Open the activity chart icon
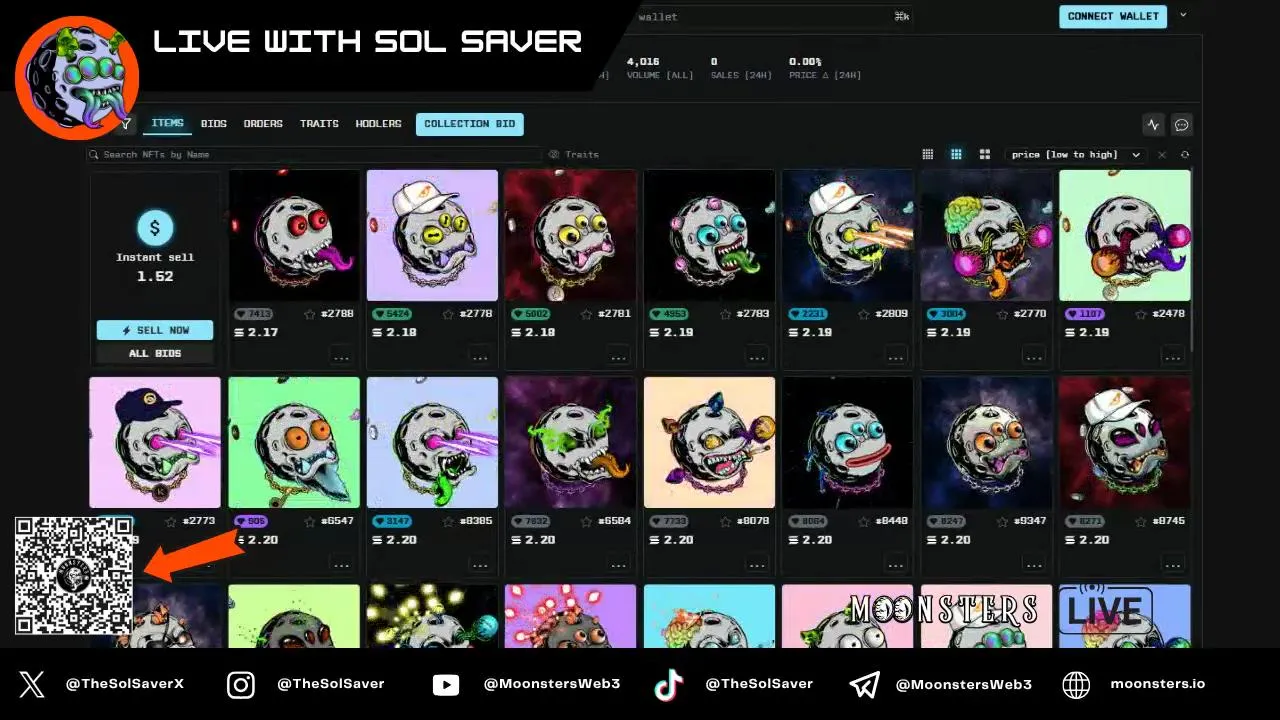 pyautogui.click(x=1153, y=125)
